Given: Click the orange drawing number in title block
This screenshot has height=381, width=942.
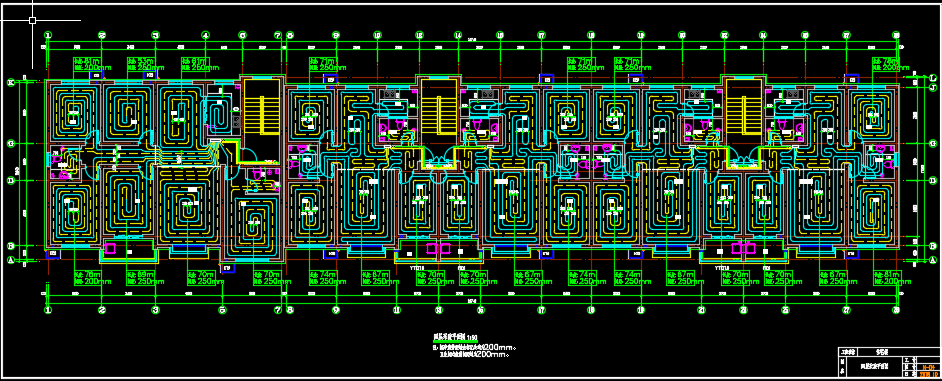Looking at the screenshot, I should 928,367.
